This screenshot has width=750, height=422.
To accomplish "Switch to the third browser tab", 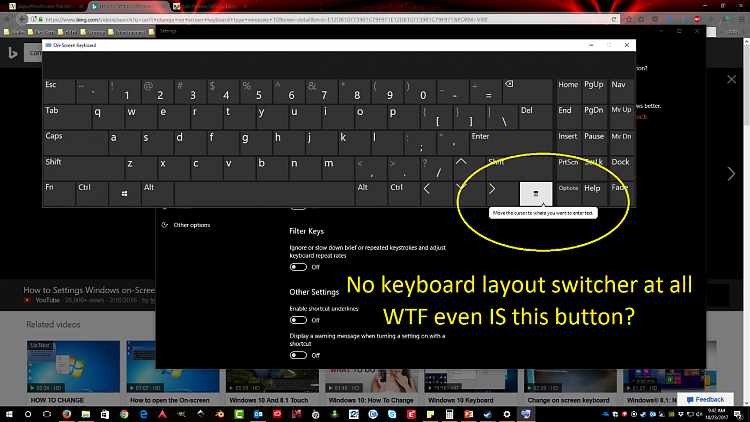I will [210, 6].
